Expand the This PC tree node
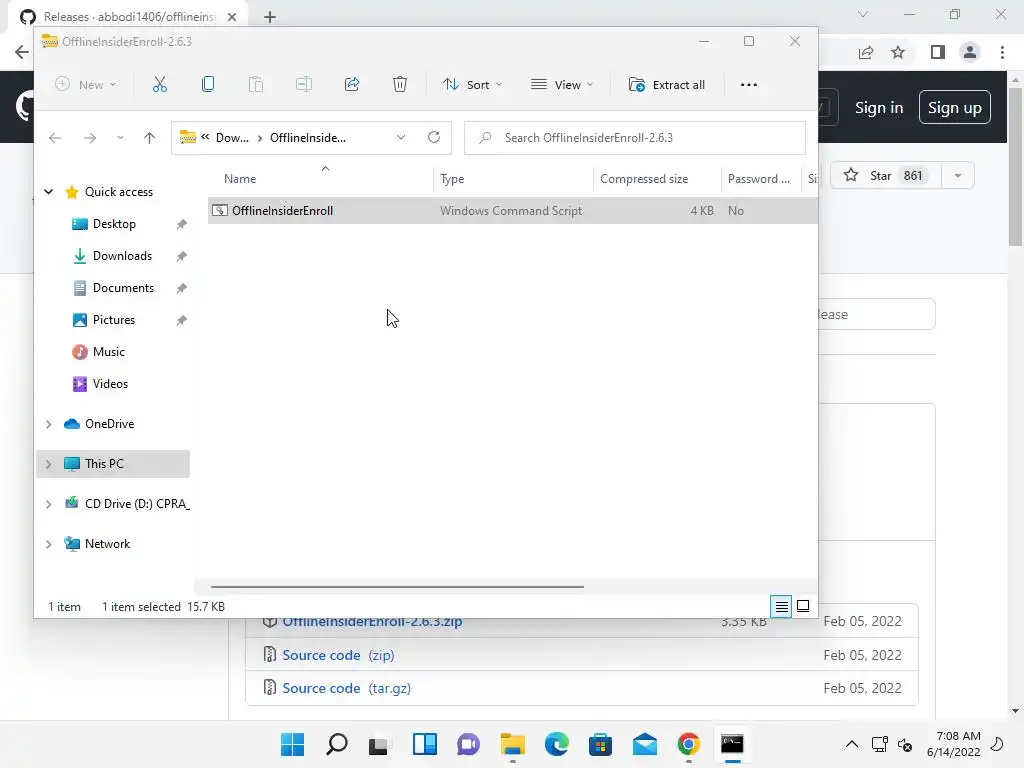 (x=48, y=464)
